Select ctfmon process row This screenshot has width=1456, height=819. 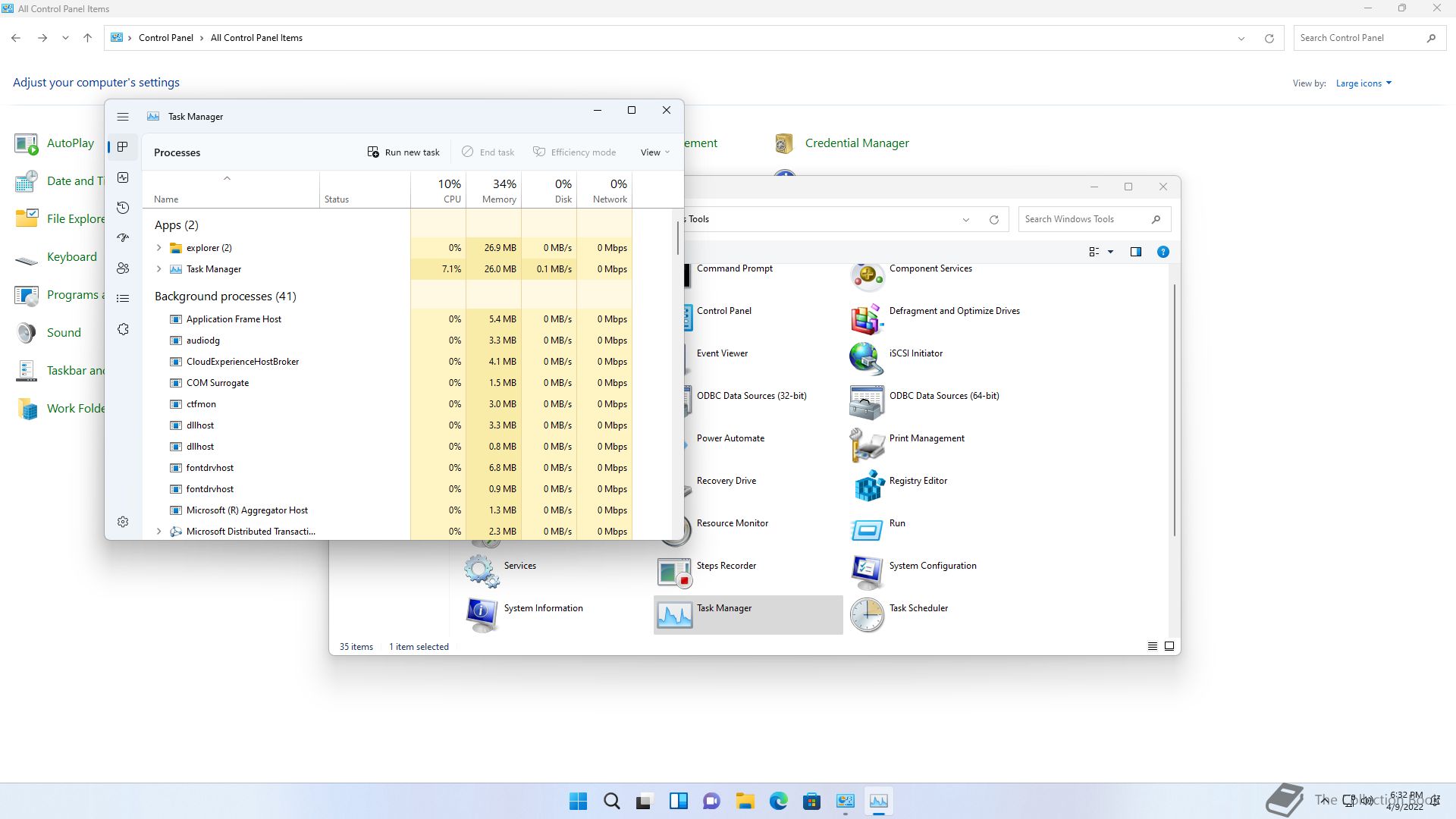pos(387,404)
